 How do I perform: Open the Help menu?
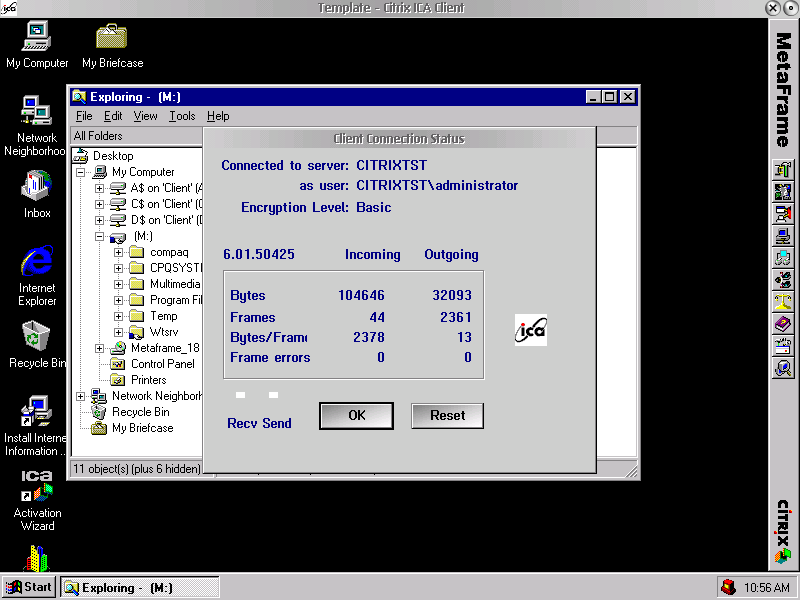point(218,116)
